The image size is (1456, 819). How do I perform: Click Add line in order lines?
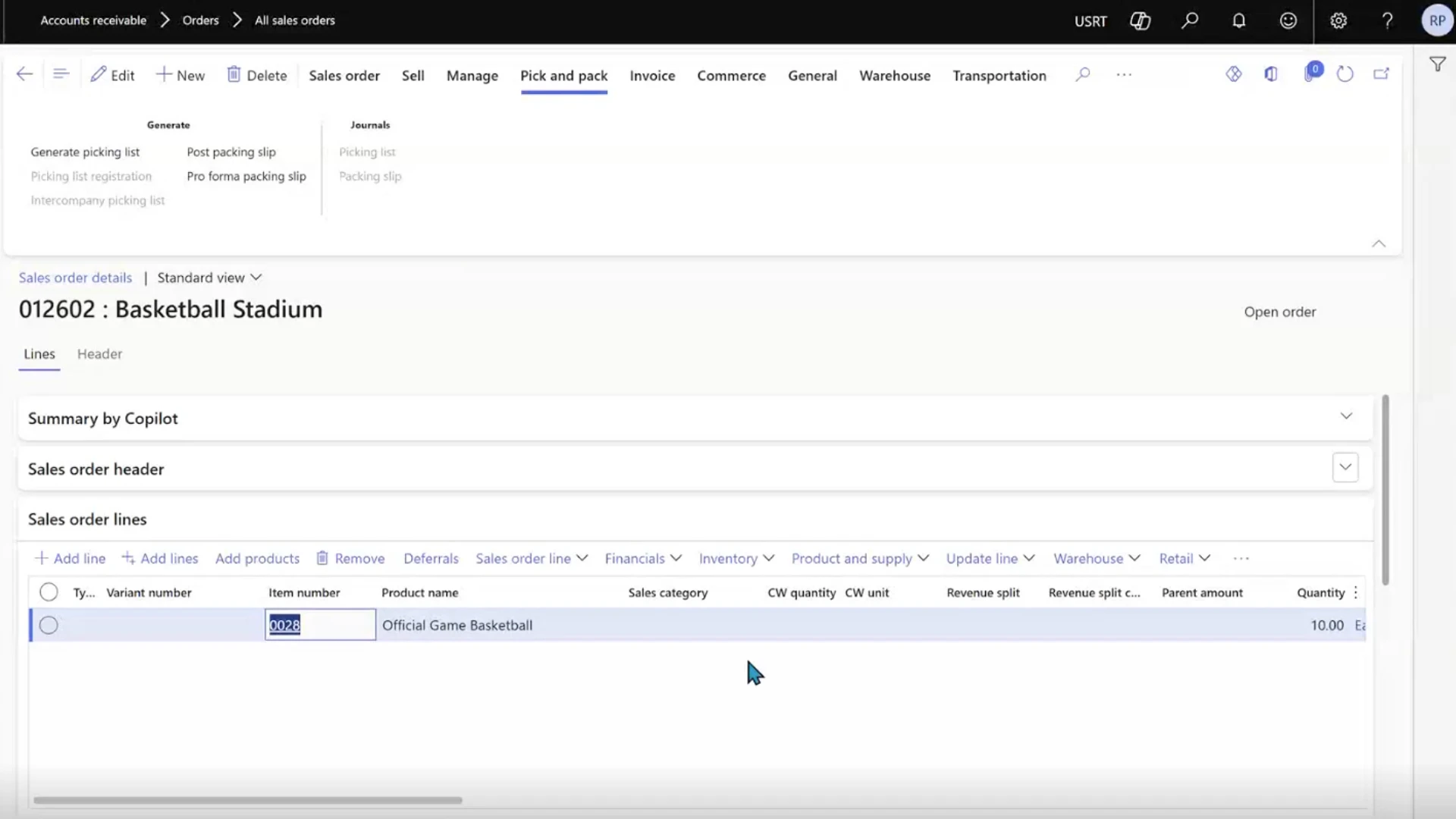pyautogui.click(x=70, y=558)
